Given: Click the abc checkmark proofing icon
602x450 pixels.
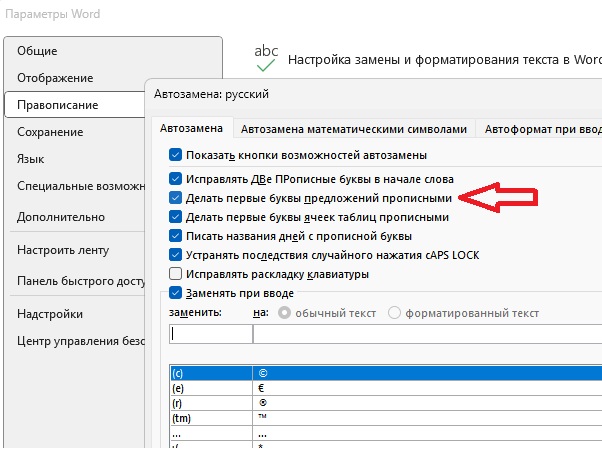Looking at the screenshot, I should [x=266, y=58].
